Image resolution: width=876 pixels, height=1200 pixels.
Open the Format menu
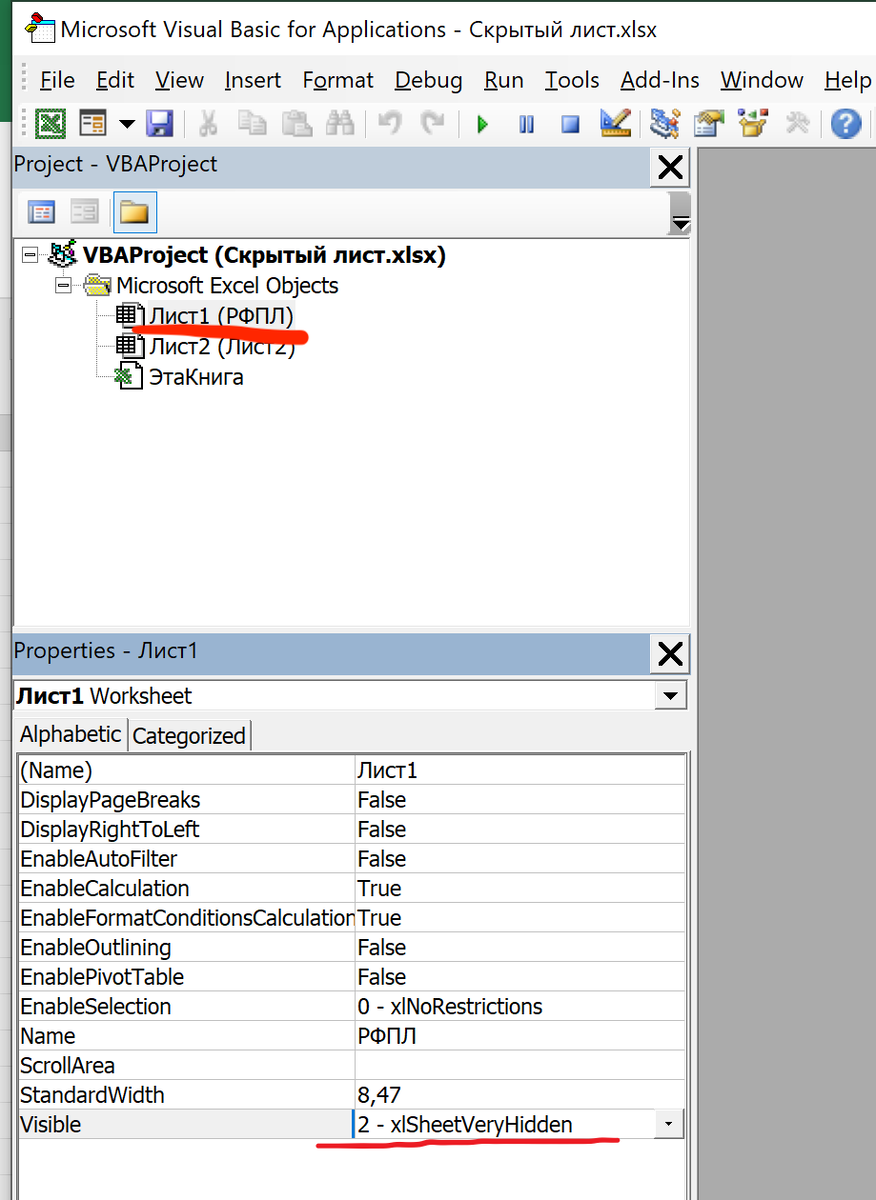click(338, 80)
